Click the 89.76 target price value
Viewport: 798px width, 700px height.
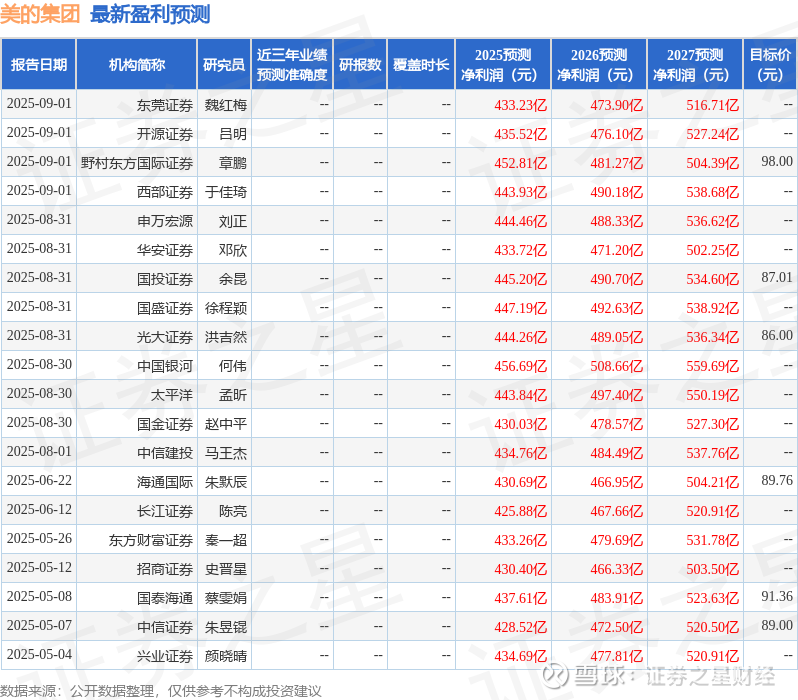pos(777,481)
